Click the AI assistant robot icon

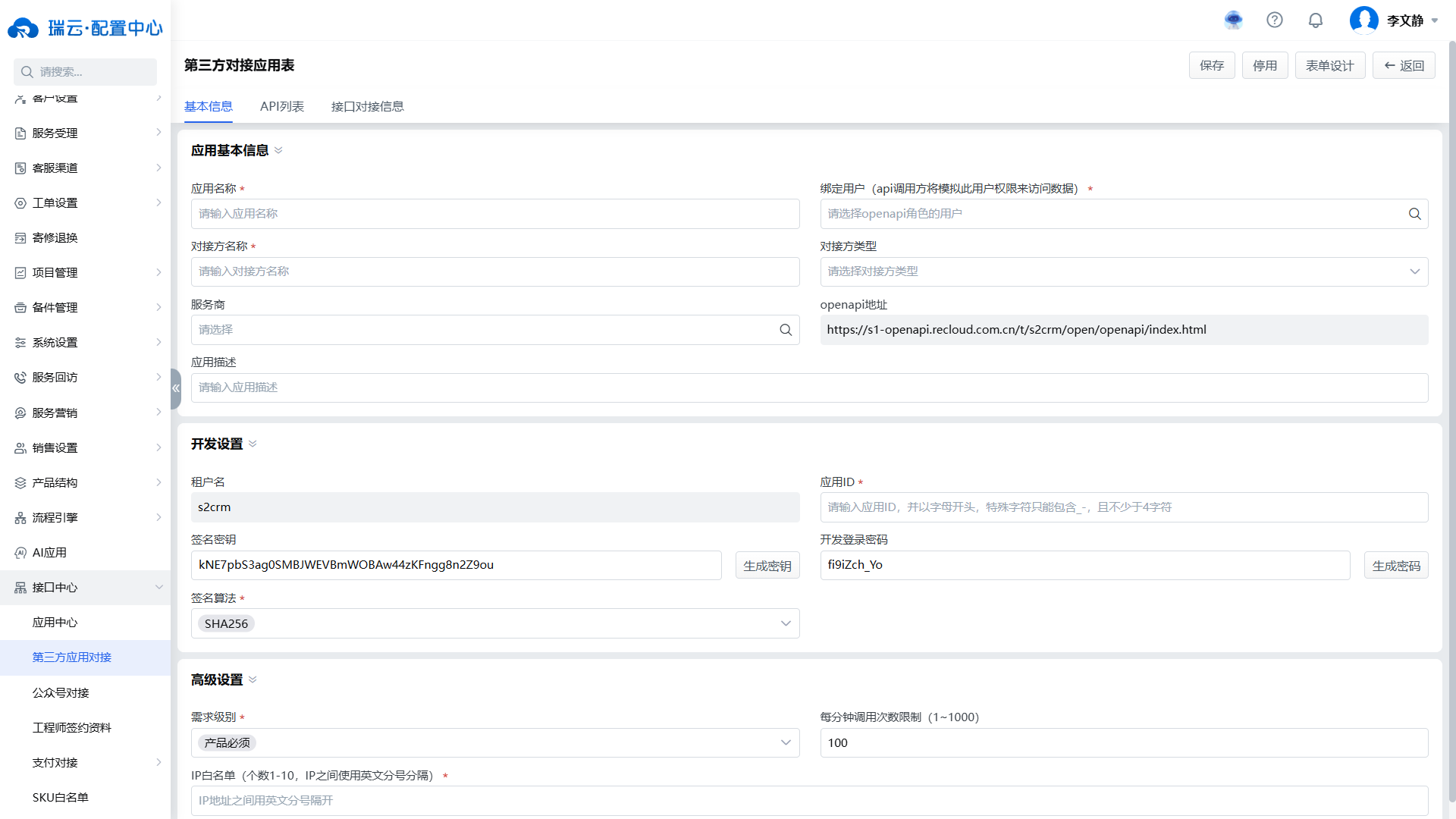point(1234,20)
